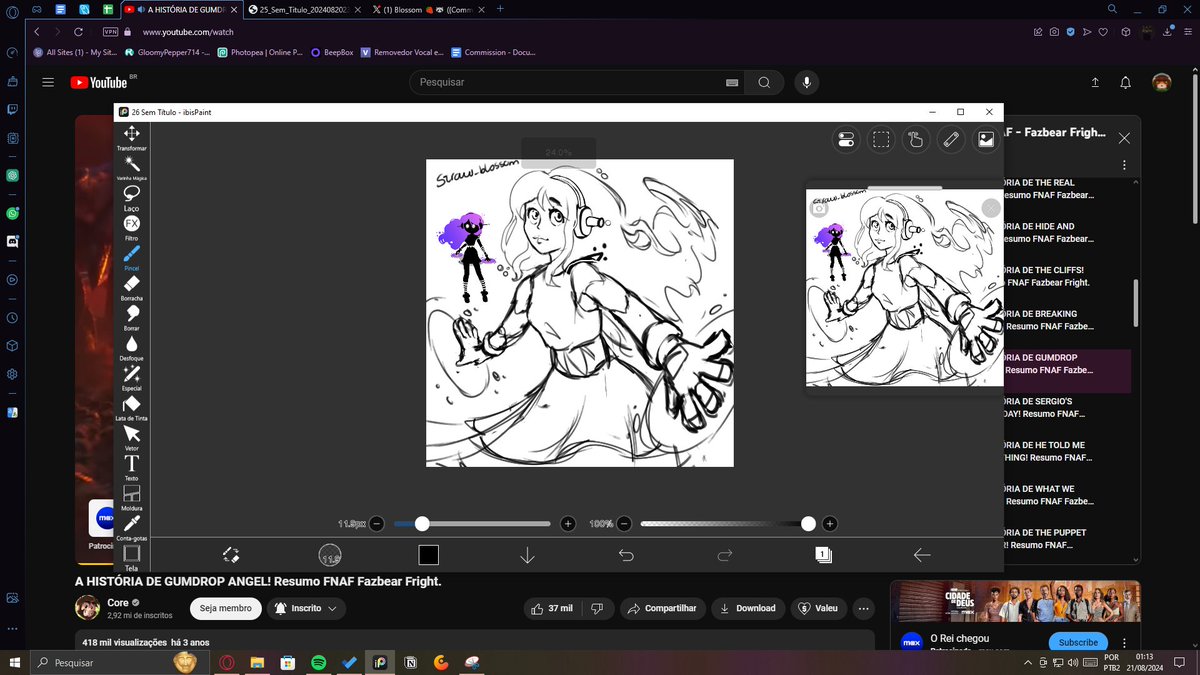
Task: Pick the Conta-gotas eyedropper tool
Action: click(x=131, y=527)
